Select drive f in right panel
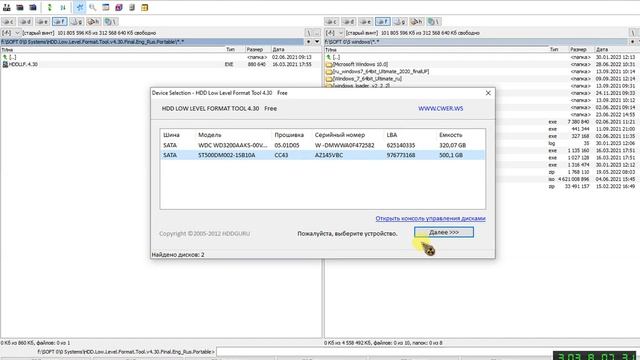 383,22
